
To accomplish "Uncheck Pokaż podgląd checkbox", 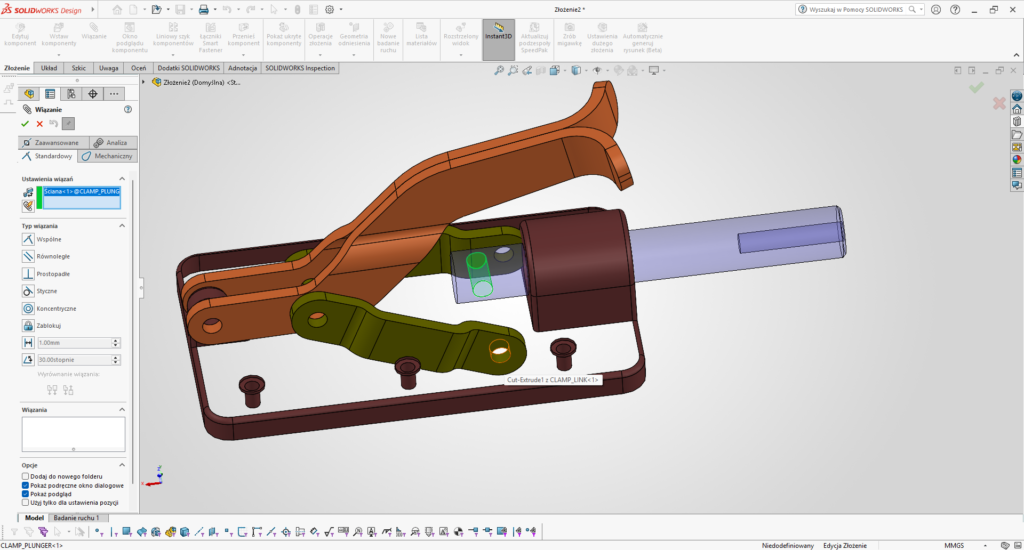I will point(25,494).
